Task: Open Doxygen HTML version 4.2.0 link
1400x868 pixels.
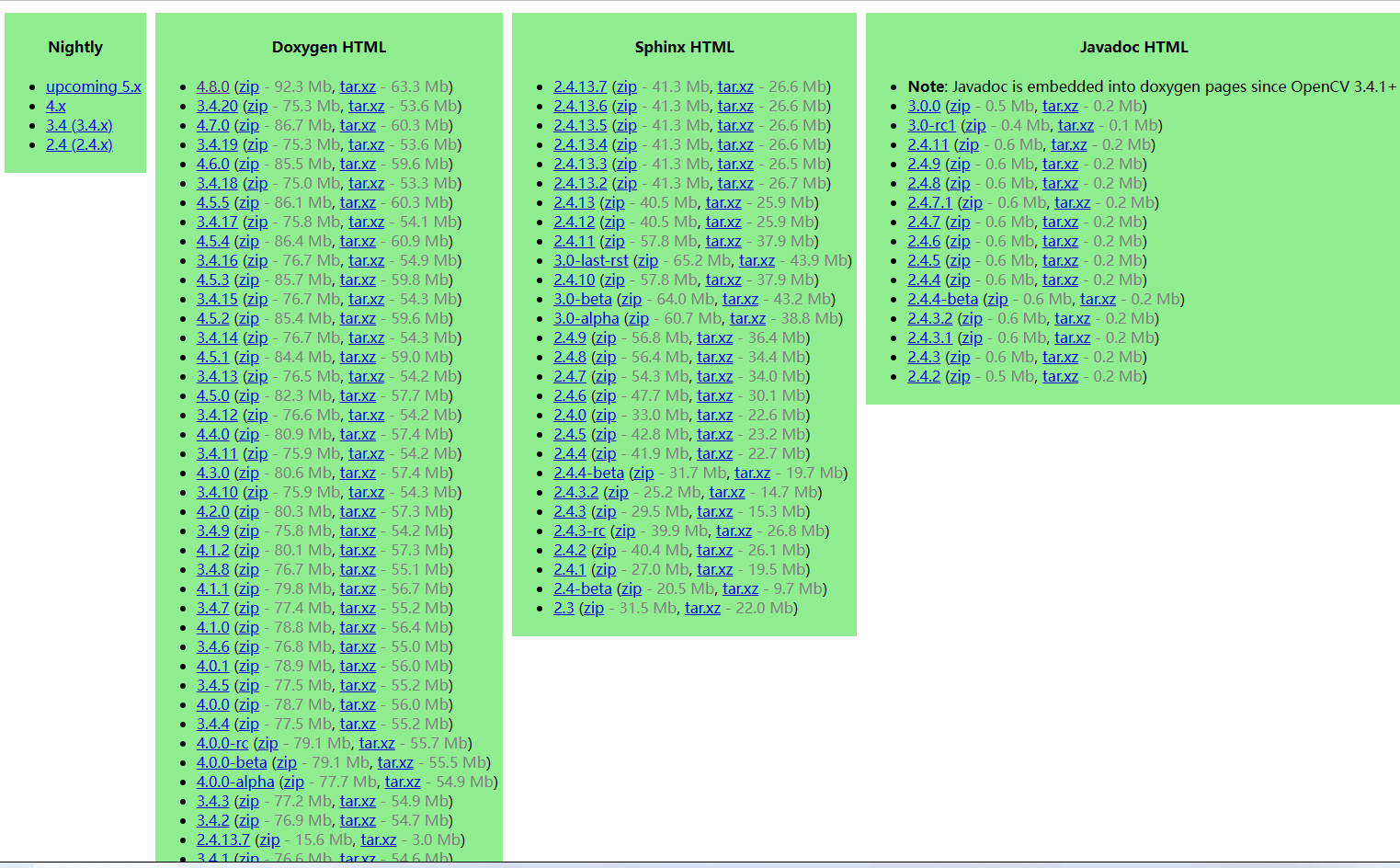Action: pyautogui.click(x=213, y=511)
